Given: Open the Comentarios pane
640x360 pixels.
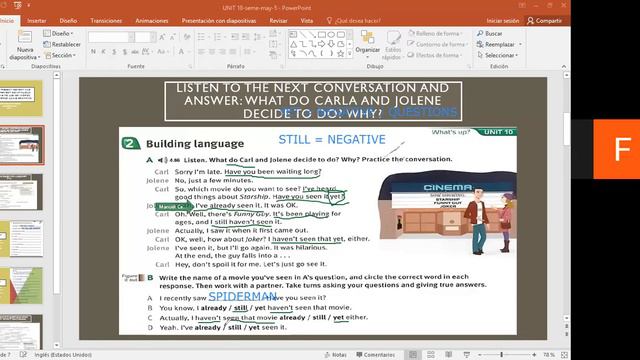Looking at the screenshot, I should 376,355.
